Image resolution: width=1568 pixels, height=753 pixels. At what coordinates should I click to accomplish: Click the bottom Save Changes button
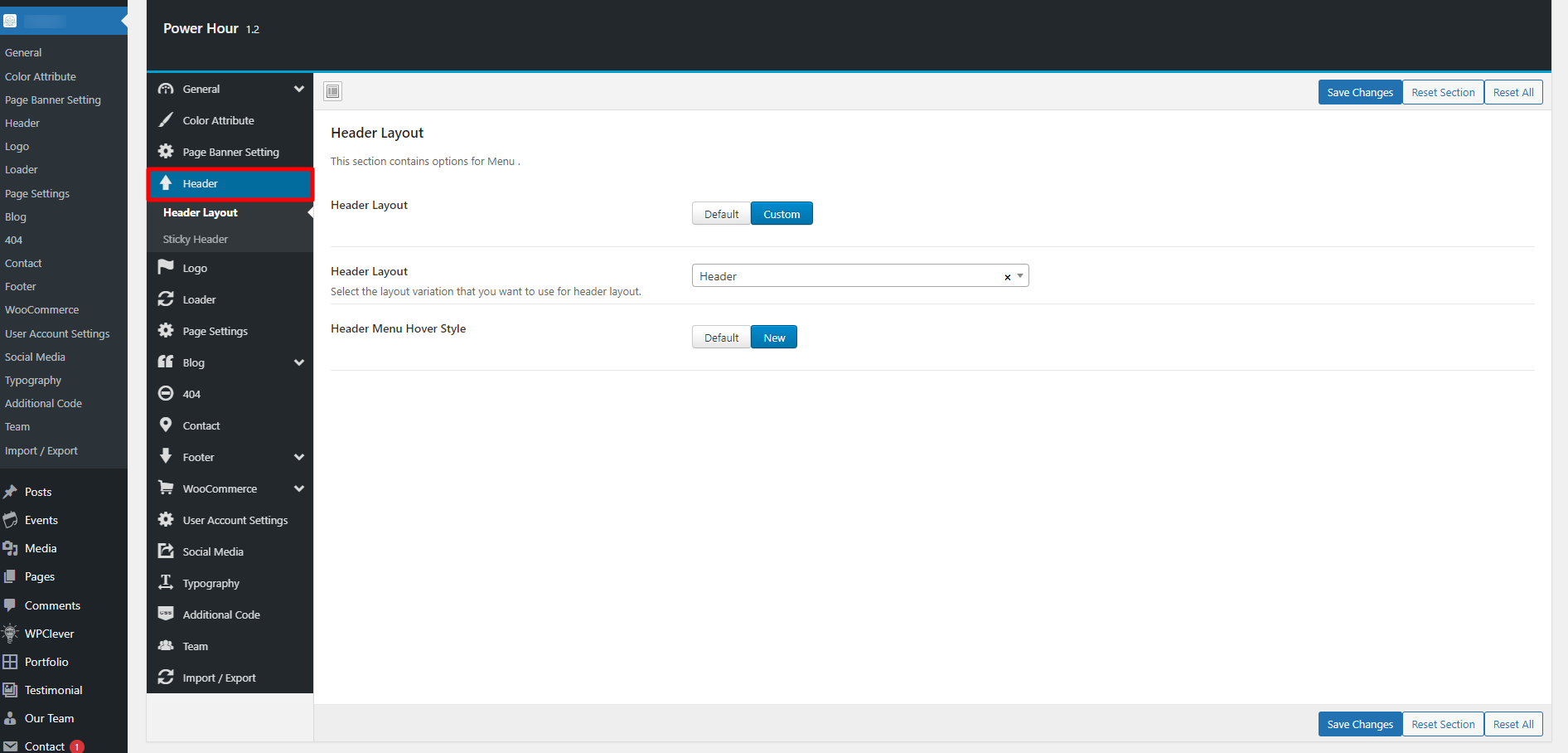click(1360, 724)
